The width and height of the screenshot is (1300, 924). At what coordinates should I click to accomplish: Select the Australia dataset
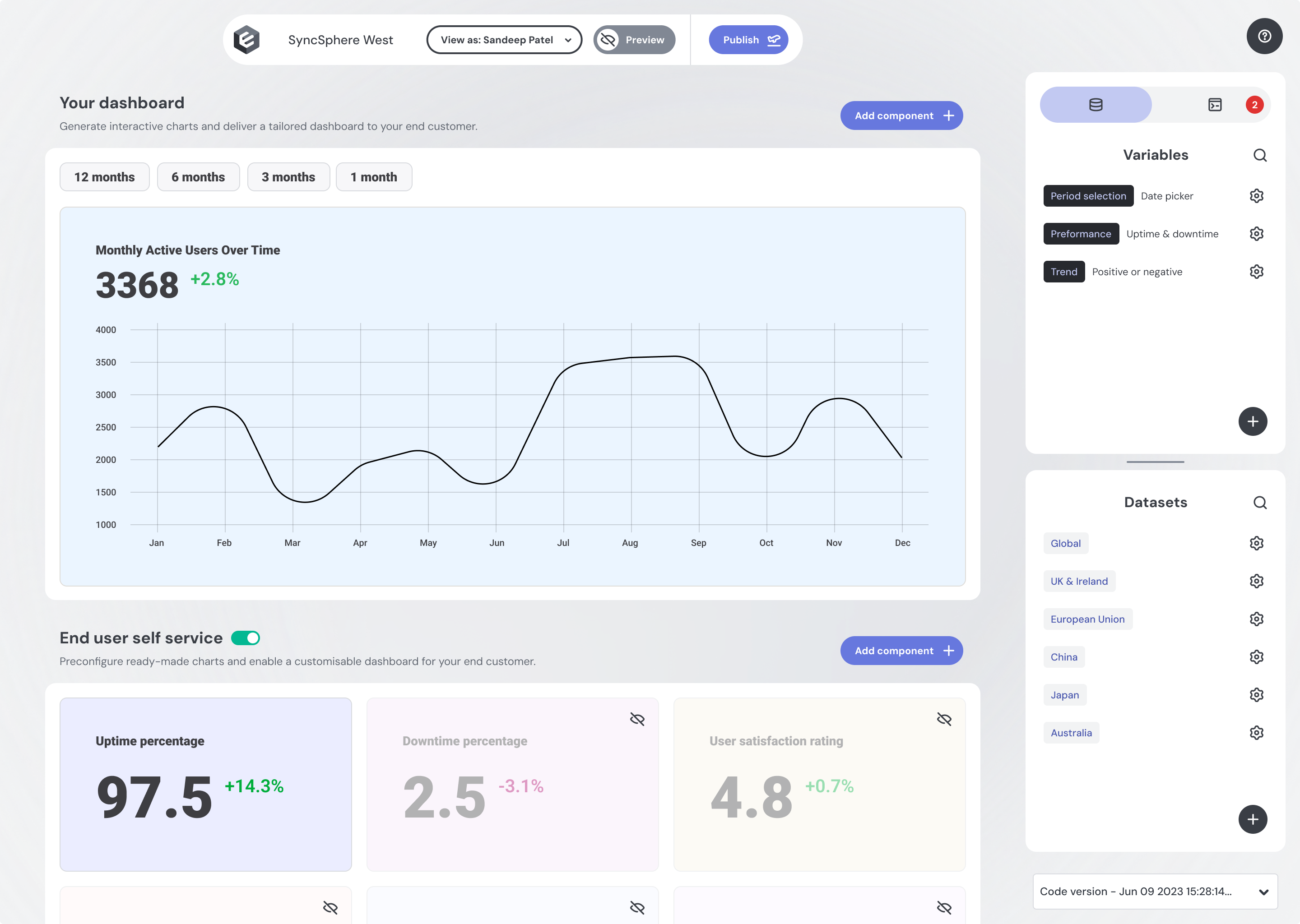point(1071,733)
